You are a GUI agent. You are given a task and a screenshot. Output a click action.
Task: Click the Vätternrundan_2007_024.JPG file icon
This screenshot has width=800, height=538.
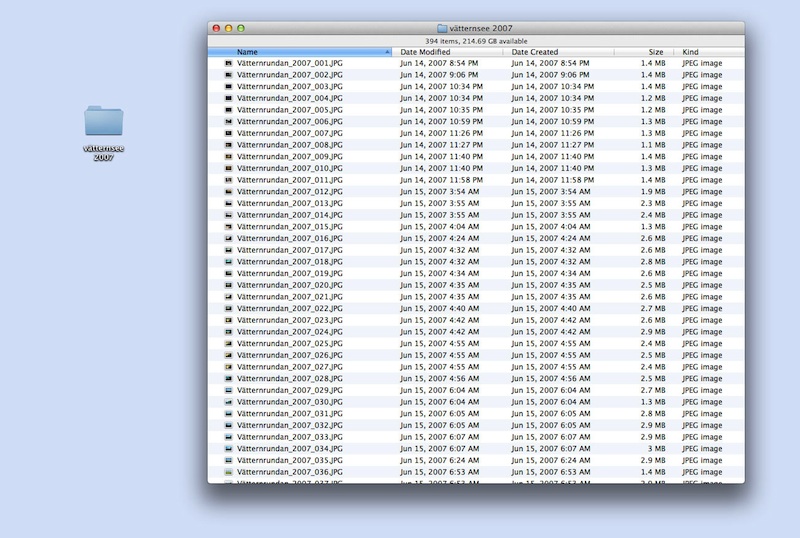click(x=229, y=332)
